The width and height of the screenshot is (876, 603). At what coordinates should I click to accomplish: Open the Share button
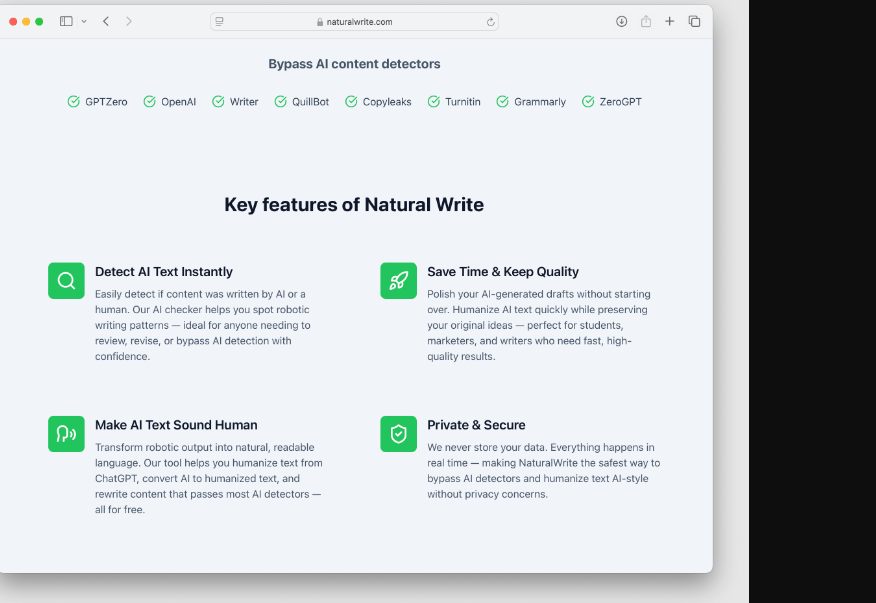pos(646,21)
